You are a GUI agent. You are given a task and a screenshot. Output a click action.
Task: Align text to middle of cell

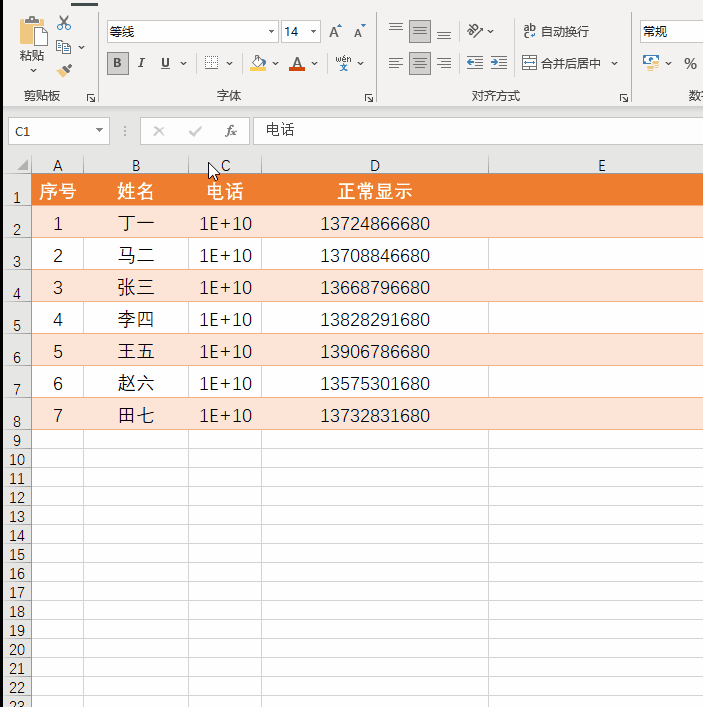pyautogui.click(x=419, y=31)
